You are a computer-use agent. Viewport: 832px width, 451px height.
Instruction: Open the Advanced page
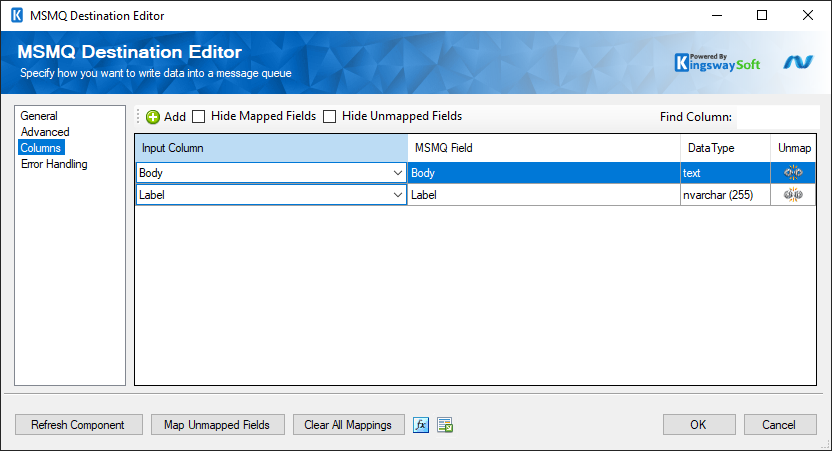click(x=45, y=132)
